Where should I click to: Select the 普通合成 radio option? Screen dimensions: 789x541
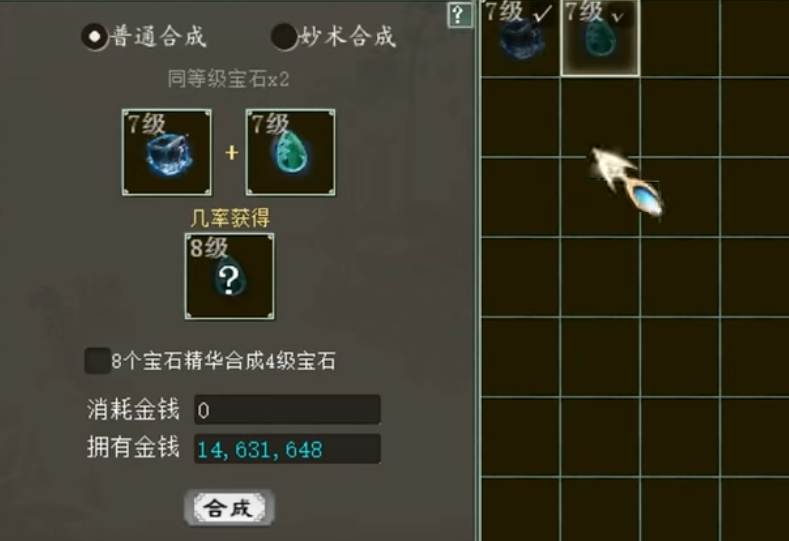pyautogui.click(x=95, y=37)
